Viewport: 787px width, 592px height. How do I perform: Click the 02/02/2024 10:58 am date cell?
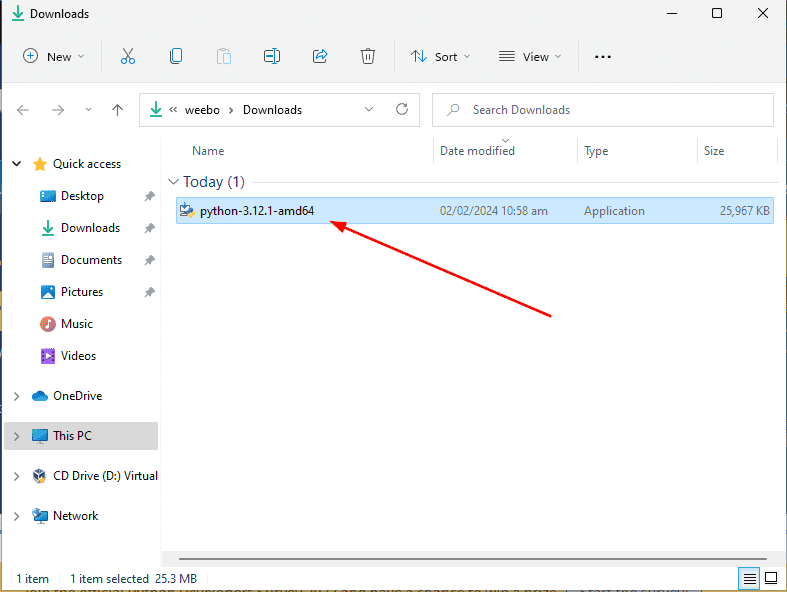pyautogui.click(x=493, y=211)
